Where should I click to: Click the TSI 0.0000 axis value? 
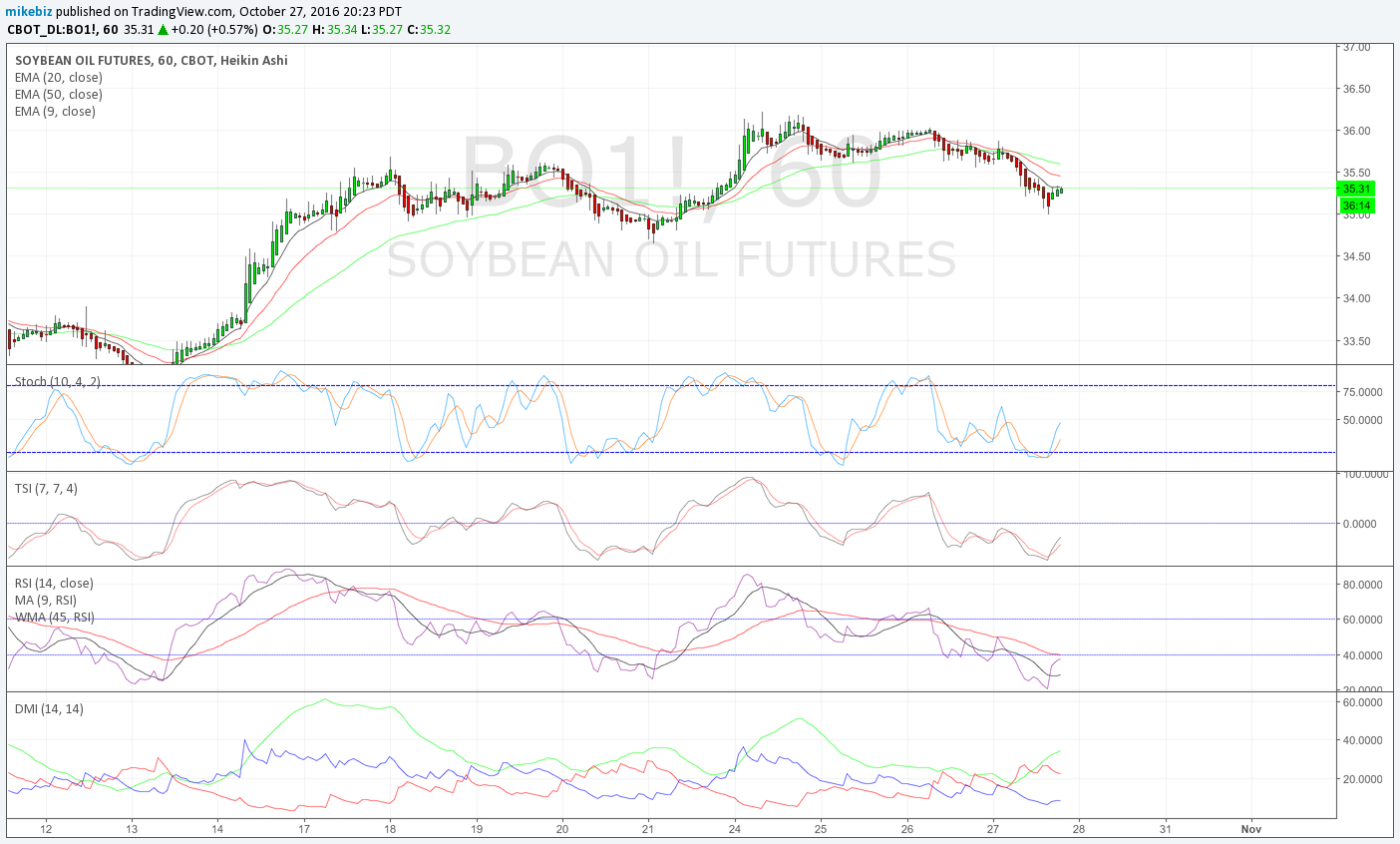1362,524
